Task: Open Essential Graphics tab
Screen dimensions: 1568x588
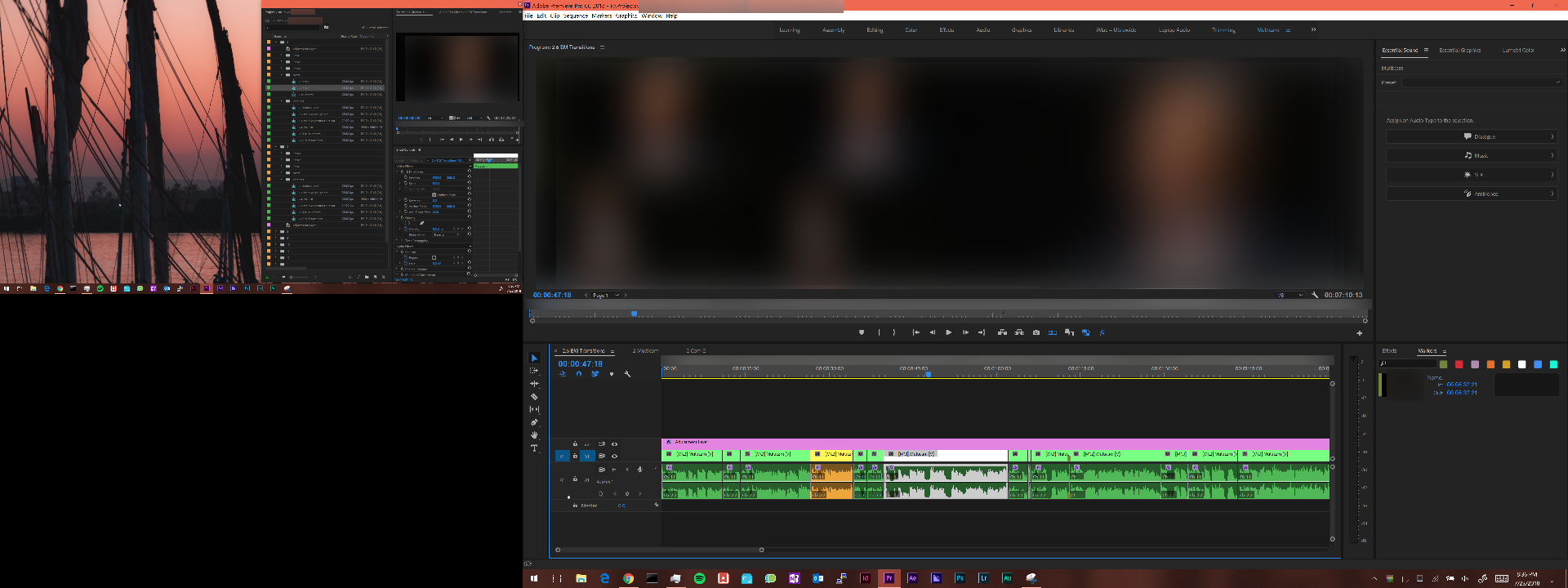Action: (1459, 50)
